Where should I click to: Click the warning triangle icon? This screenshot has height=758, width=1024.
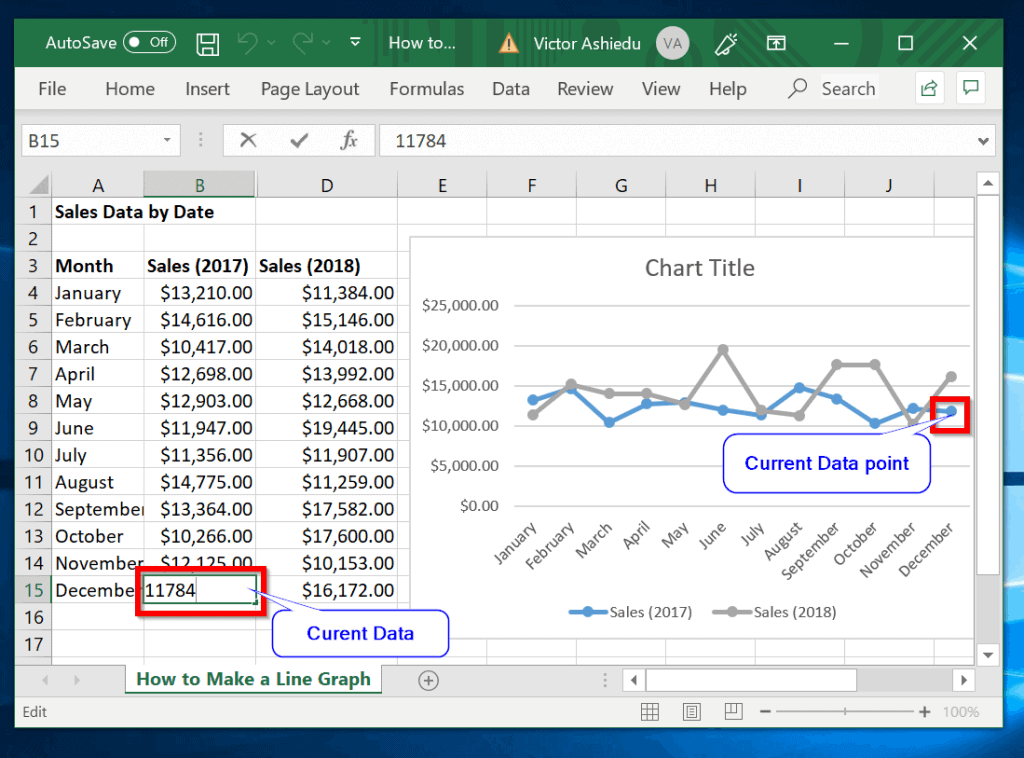[508, 44]
